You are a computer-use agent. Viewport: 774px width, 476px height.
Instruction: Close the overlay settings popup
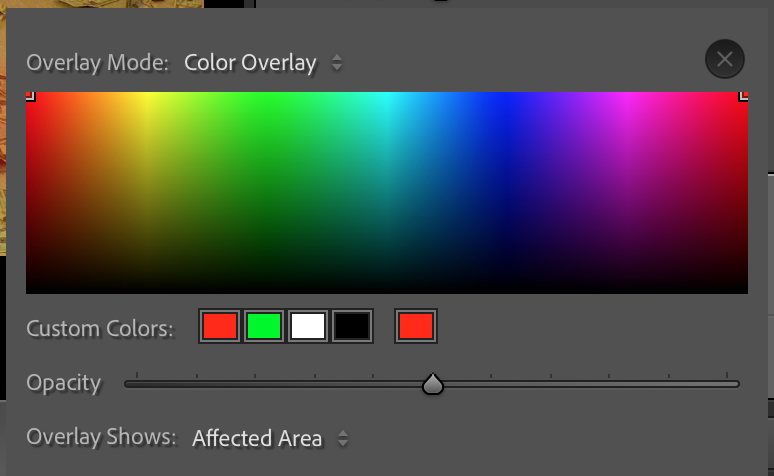tap(725, 59)
